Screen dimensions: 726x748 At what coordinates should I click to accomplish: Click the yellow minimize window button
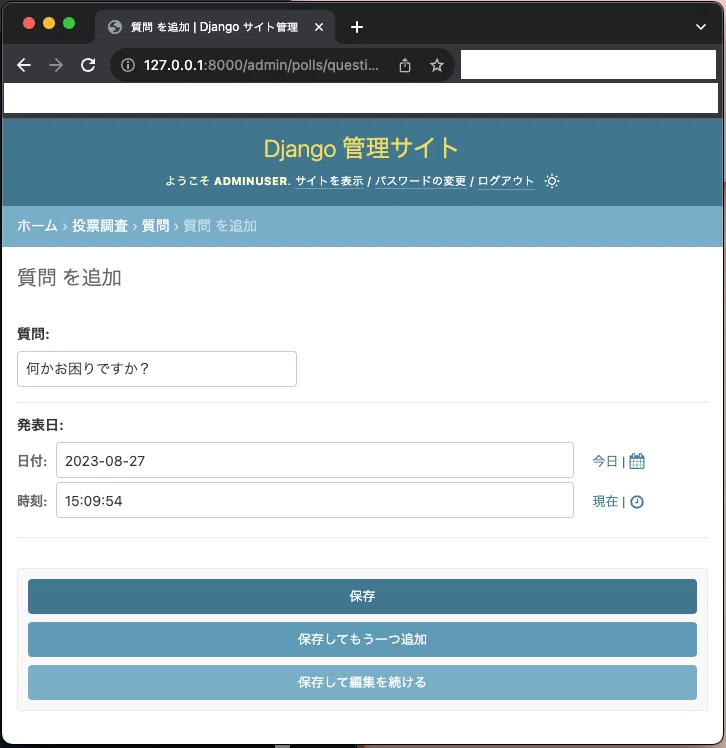(x=49, y=23)
